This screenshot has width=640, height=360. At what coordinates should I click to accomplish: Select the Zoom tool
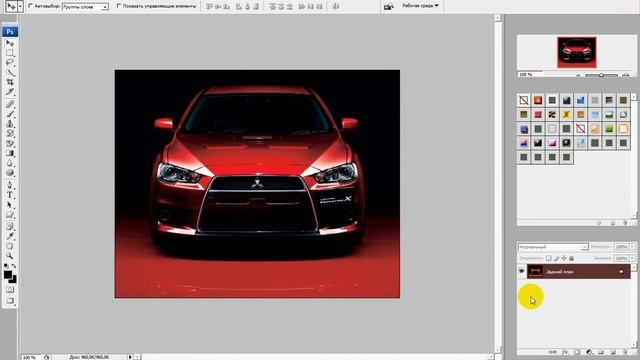coord(10,256)
